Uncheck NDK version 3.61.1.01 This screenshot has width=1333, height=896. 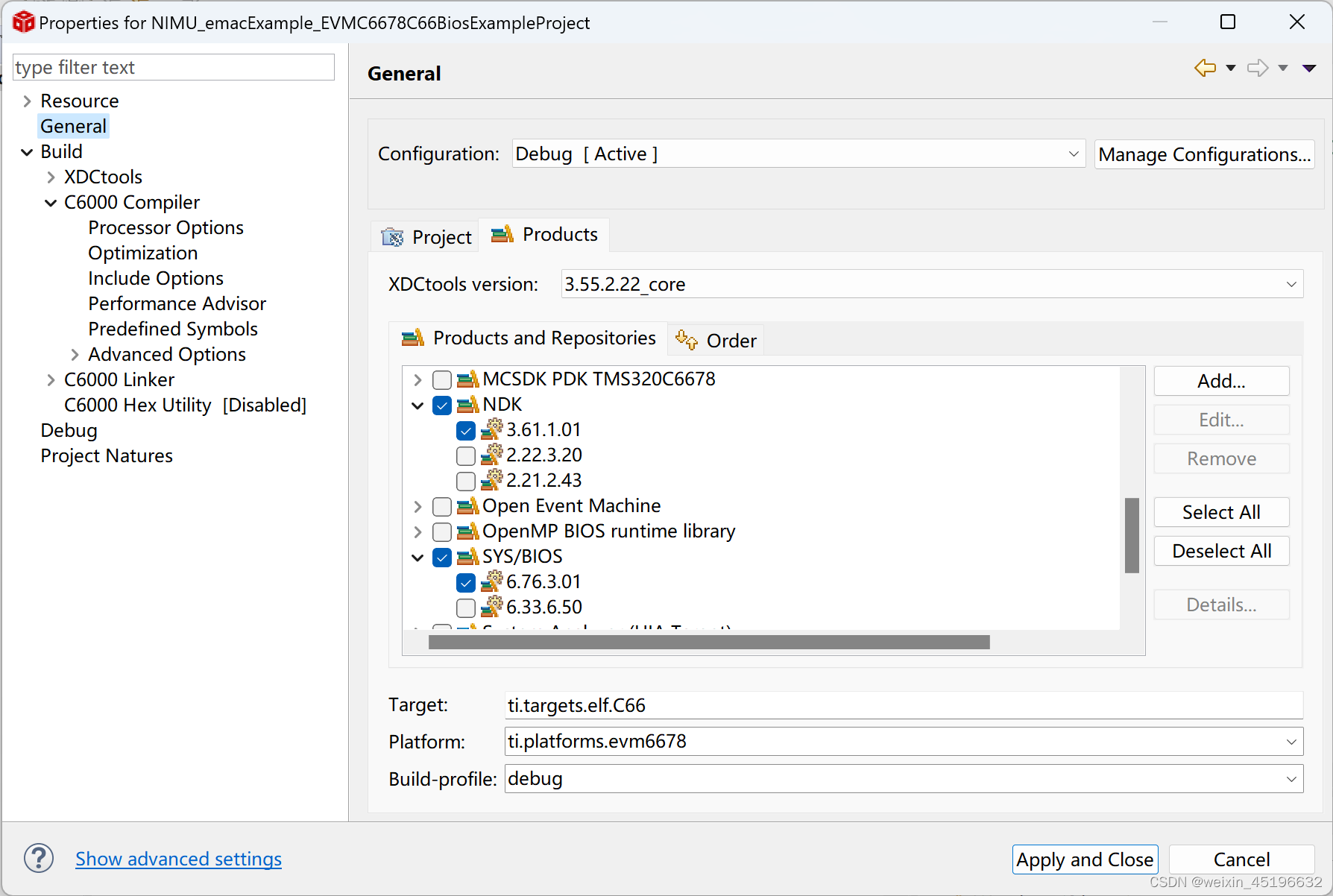click(466, 431)
